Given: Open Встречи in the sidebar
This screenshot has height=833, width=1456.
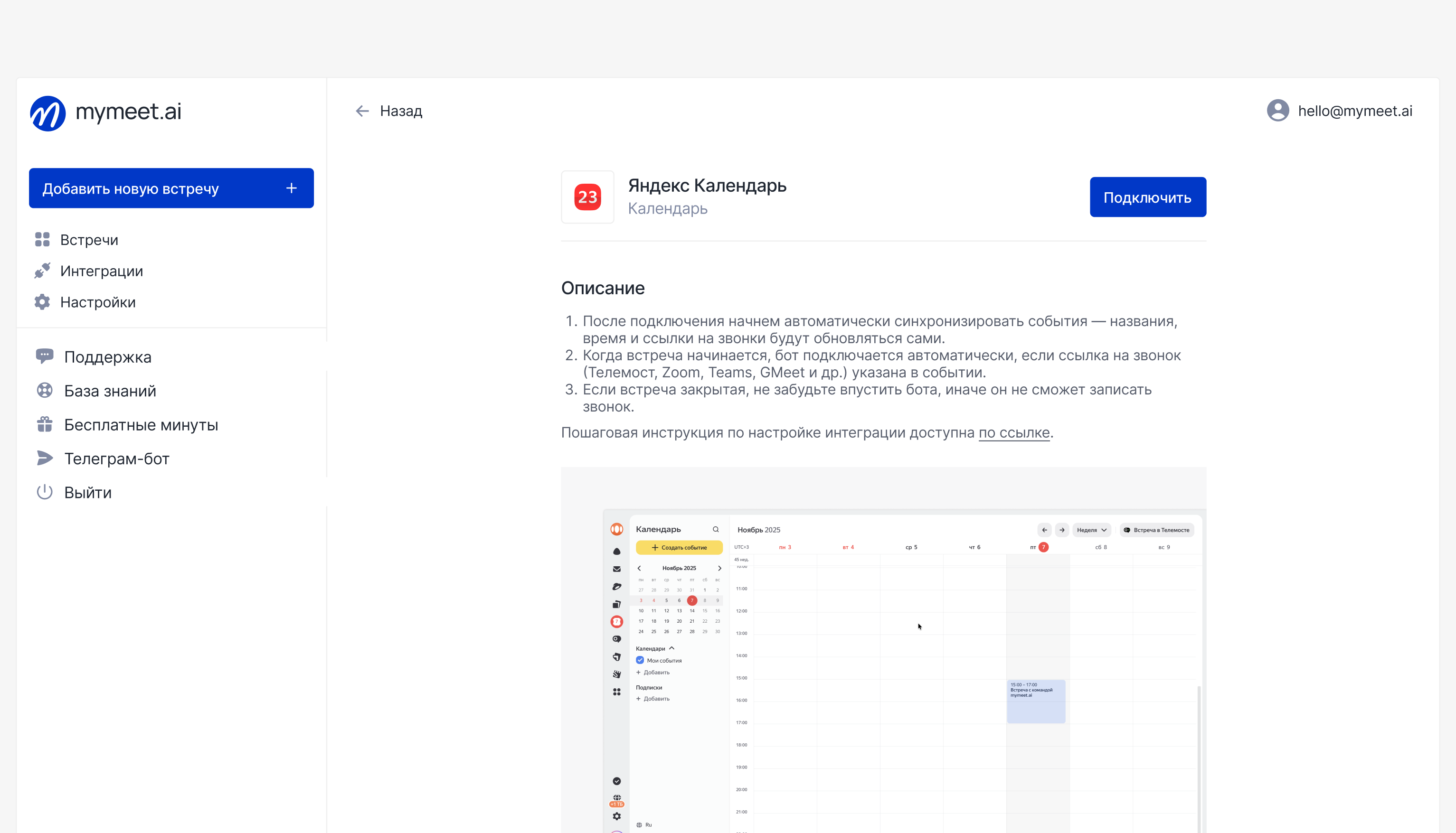Looking at the screenshot, I should (89, 240).
